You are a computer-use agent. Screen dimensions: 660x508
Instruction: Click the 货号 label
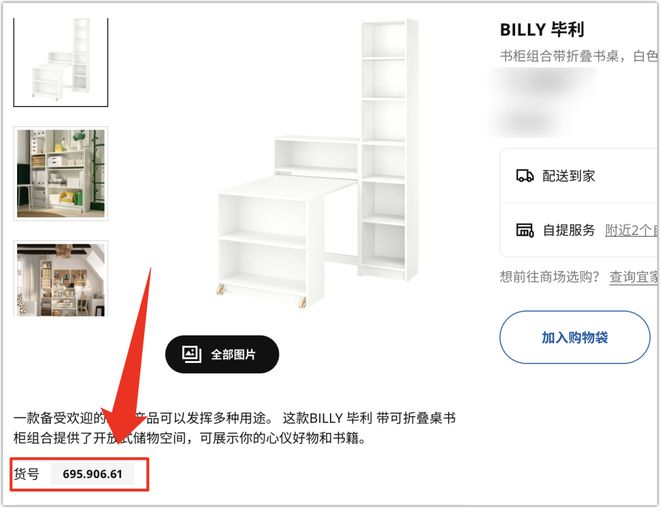27,474
